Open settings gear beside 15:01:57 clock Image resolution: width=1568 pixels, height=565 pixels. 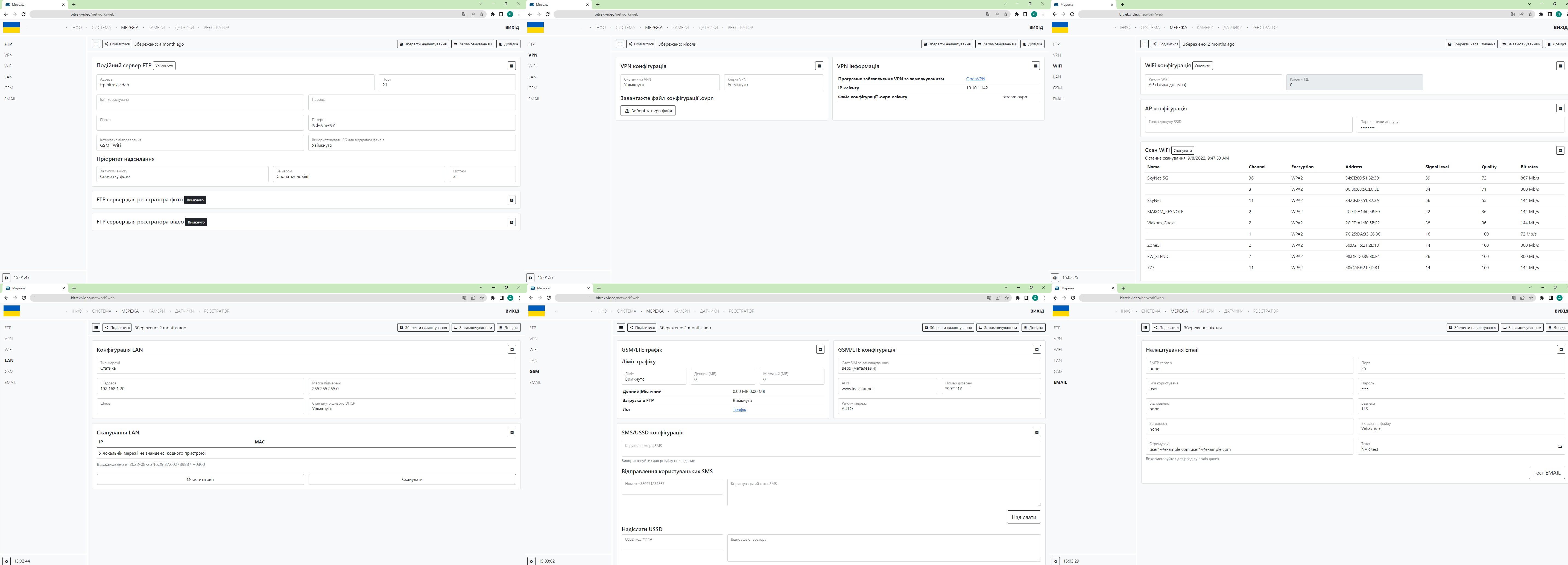[530, 277]
